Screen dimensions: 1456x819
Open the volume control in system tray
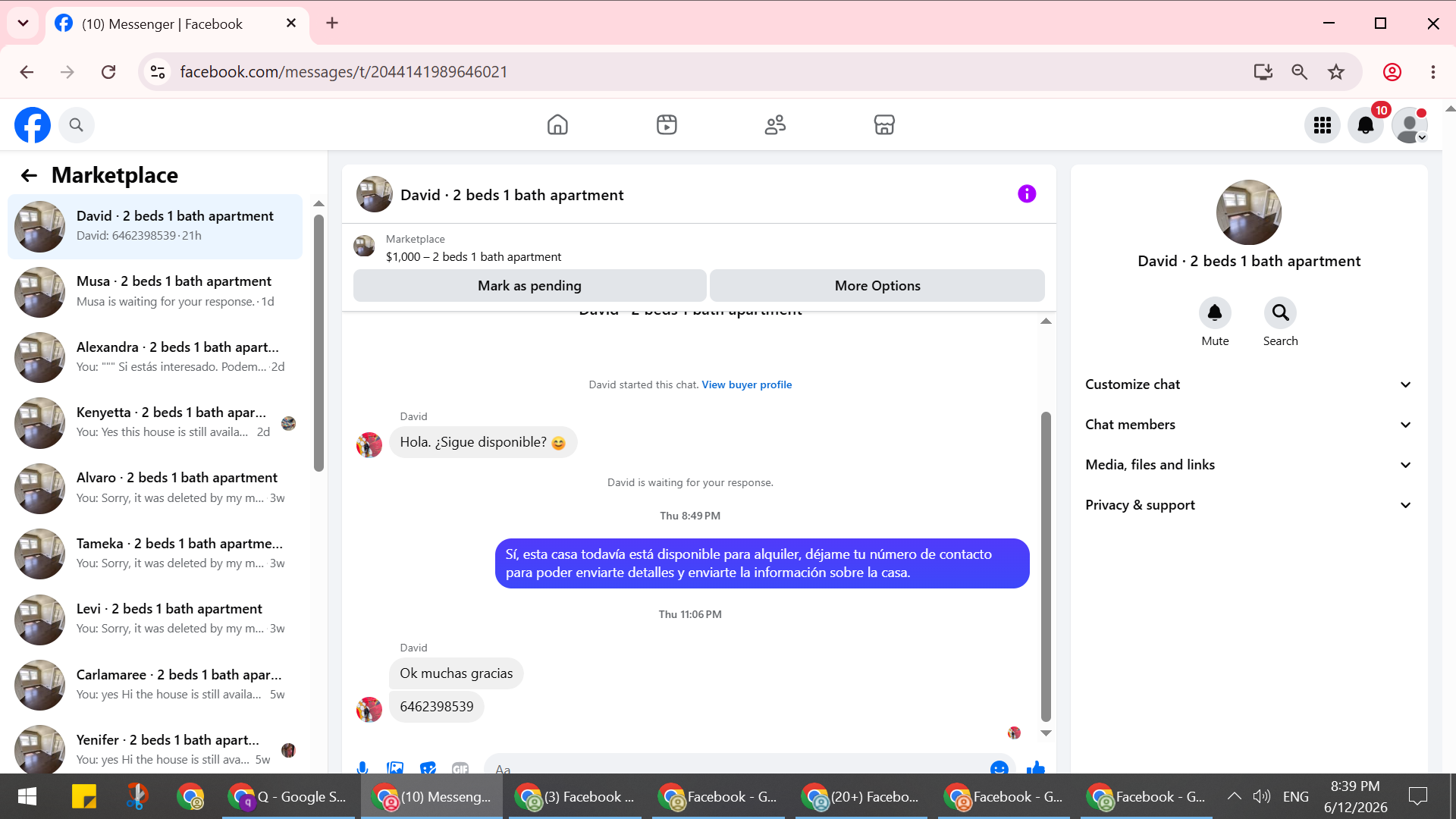pyautogui.click(x=1261, y=796)
